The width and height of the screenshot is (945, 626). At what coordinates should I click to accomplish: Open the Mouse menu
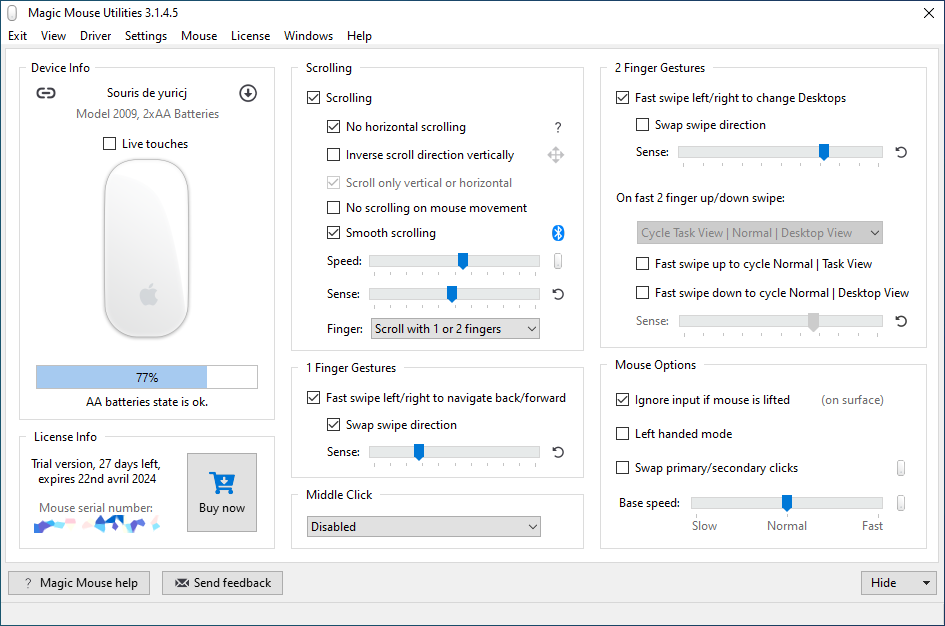coord(199,36)
